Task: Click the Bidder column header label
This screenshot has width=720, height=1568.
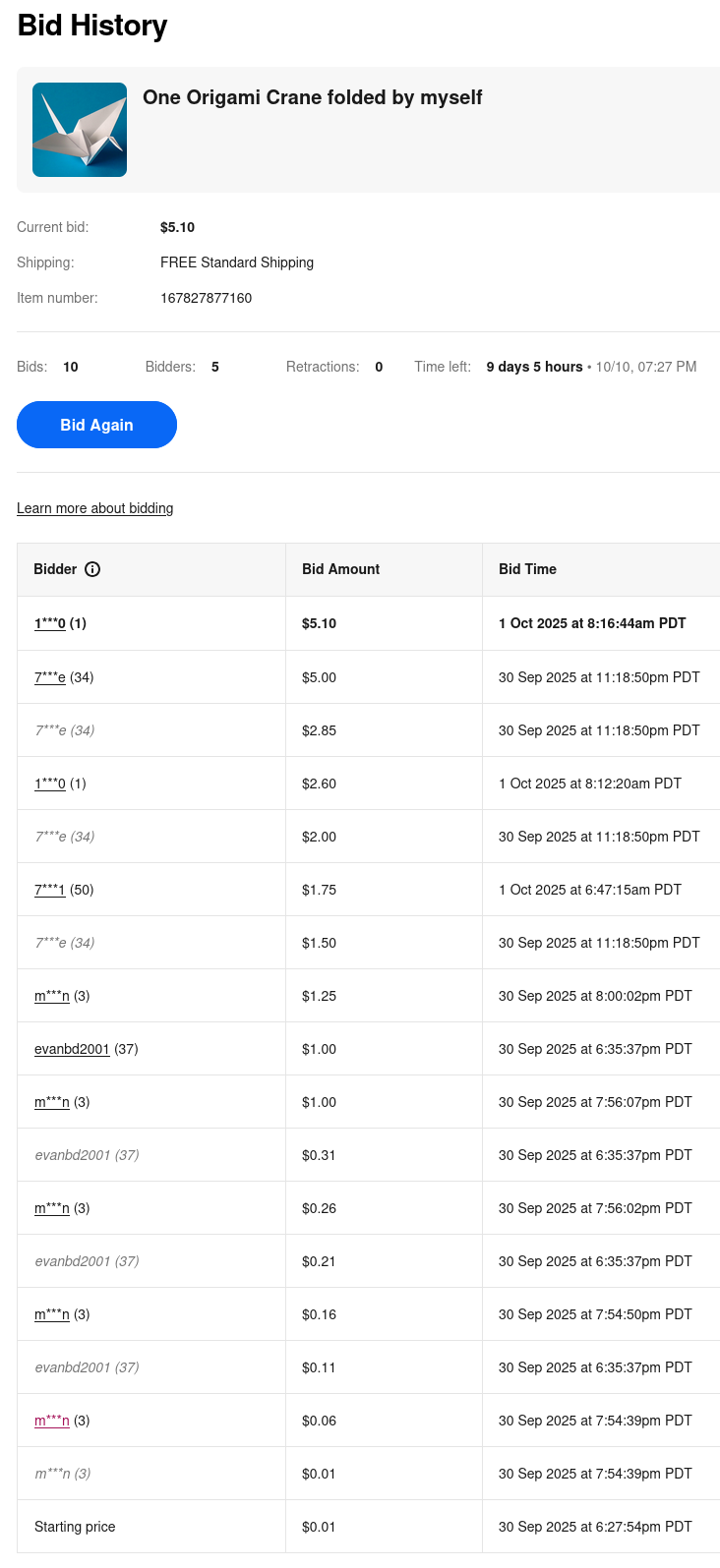Action: pos(55,569)
